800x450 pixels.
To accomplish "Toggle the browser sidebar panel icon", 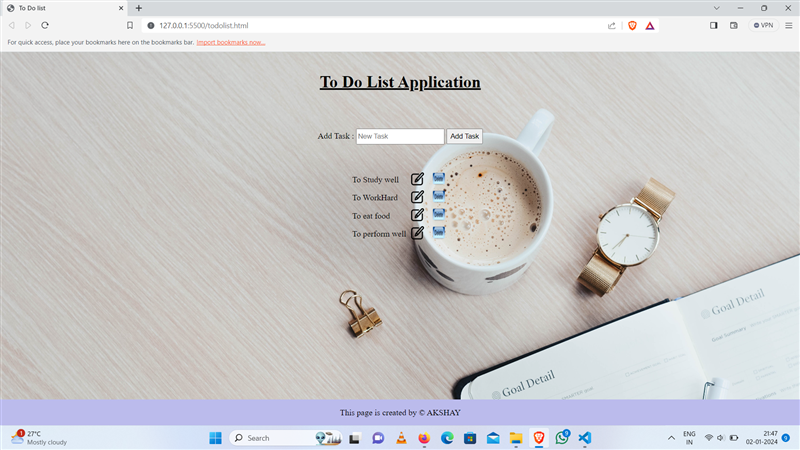I will click(713, 25).
